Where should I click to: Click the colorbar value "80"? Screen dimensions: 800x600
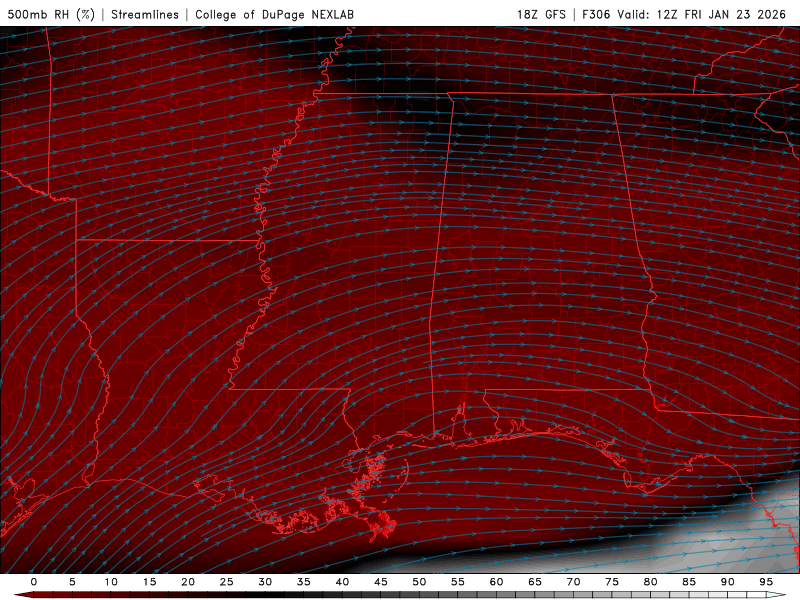651,582
